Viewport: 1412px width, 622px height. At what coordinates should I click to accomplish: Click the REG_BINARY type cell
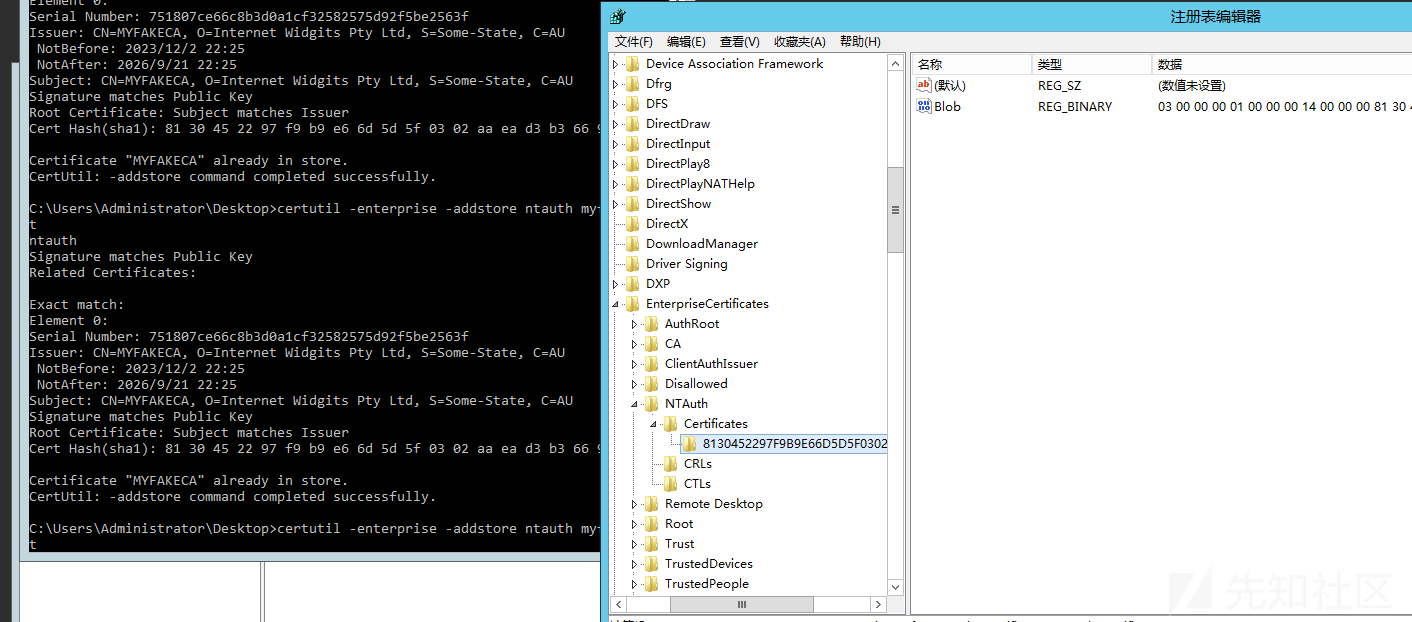[1075, 106]
